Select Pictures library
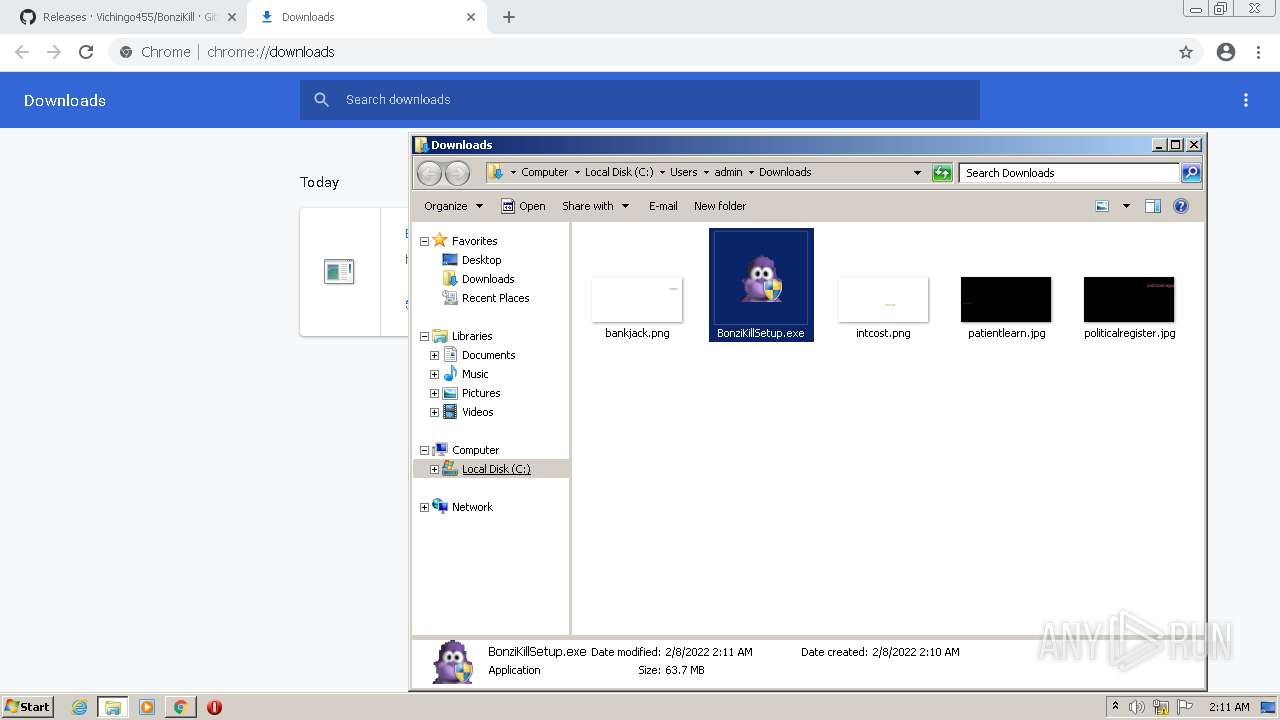Screen dimensions: 1280x720 pos(481,393)
